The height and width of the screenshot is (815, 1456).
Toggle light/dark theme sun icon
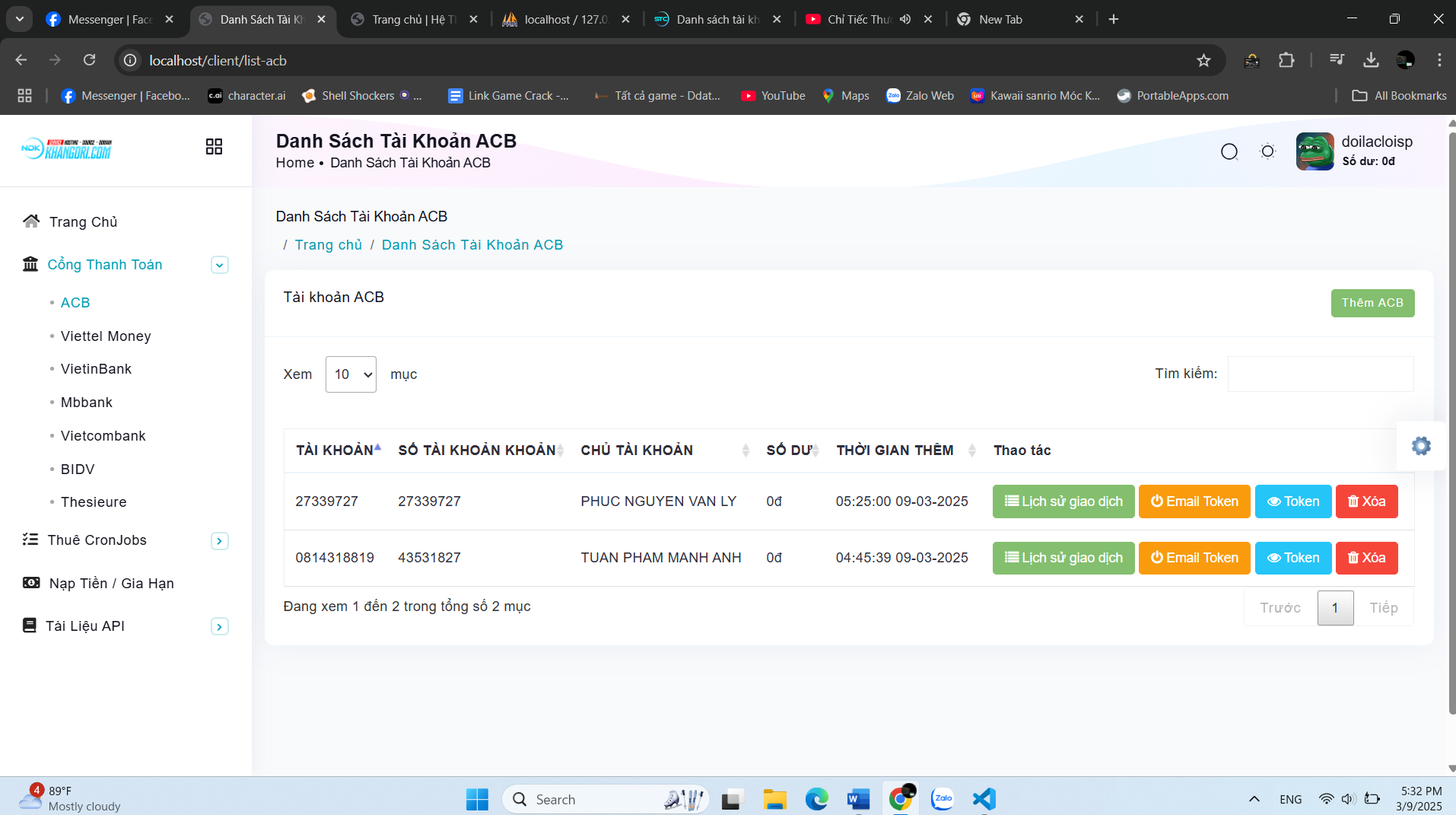pyautogui.click(x=1267, y=151)
